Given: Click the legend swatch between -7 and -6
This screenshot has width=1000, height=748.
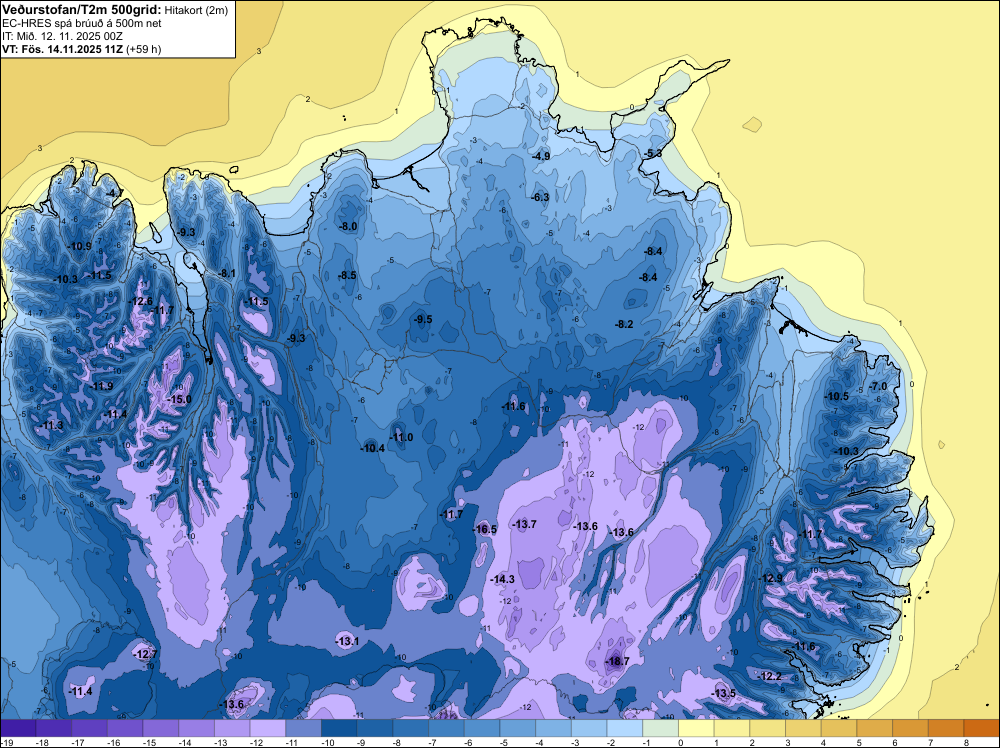Looking at the screenshot, I should (446, 728).
